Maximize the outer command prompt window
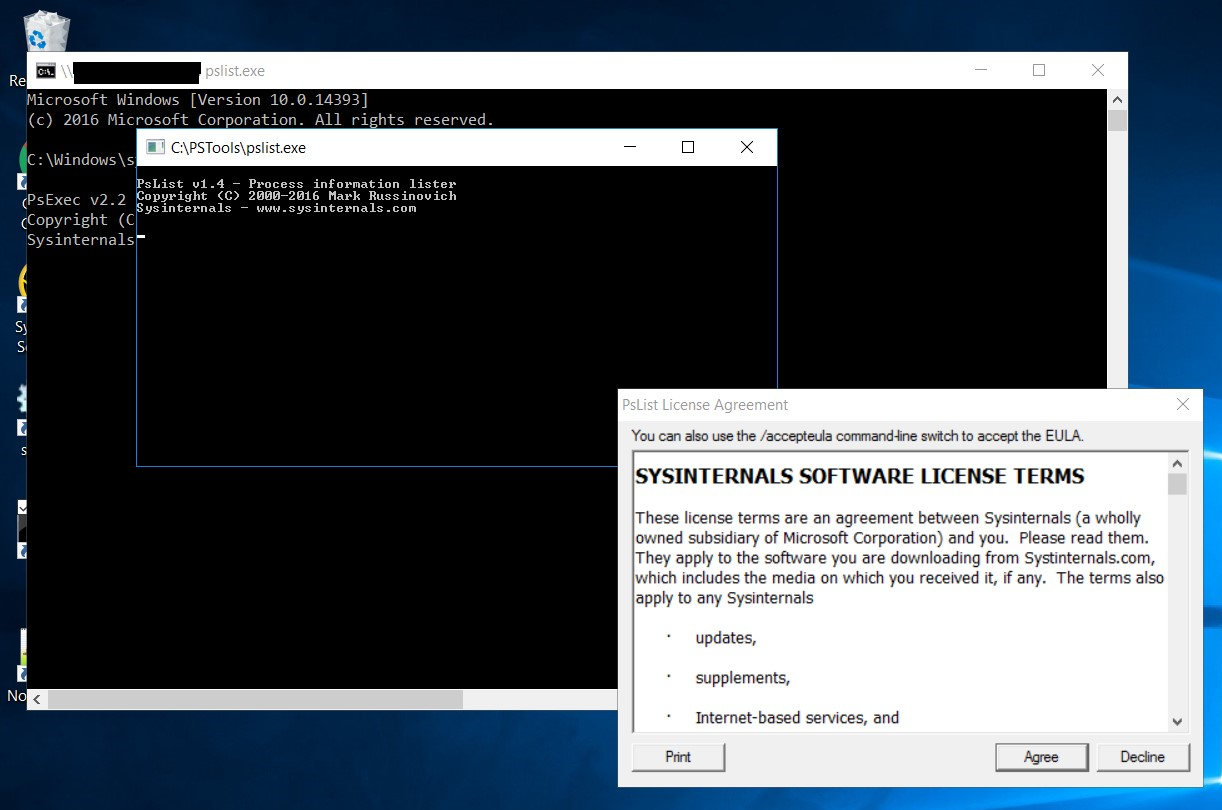 point(1039,70)
